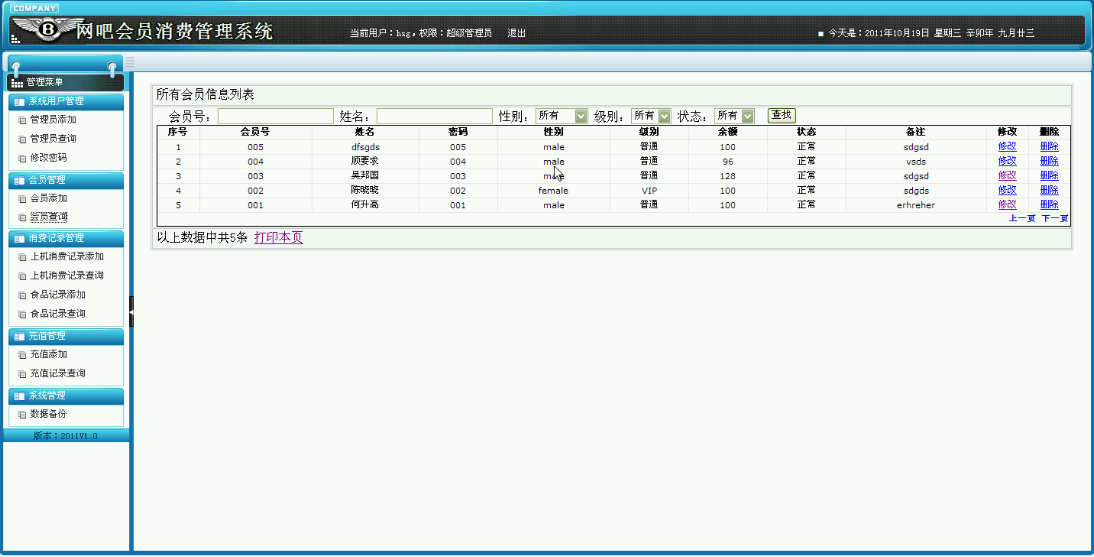The width and height of the screenshot is (1094, 557).
Task: Open 数据备份 menu entry
Action: point(49,414)
